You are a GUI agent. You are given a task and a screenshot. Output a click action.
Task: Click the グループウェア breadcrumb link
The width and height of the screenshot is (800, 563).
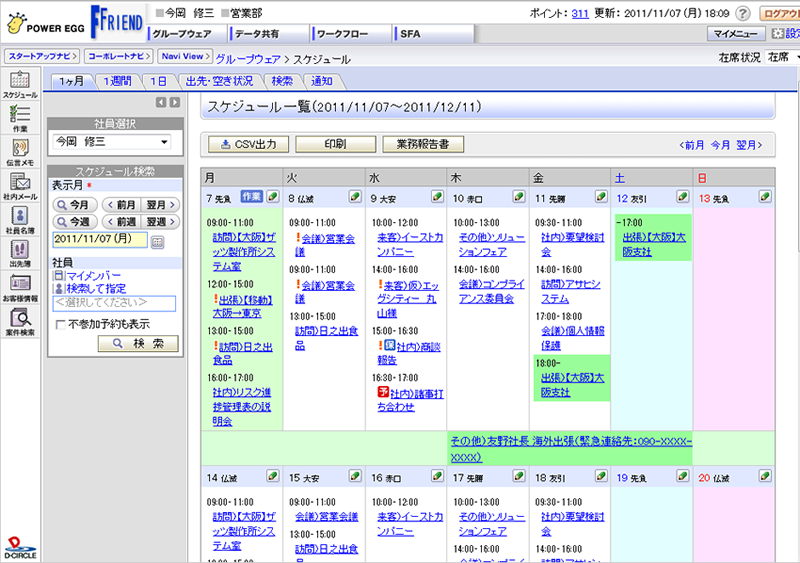[x=248, y=59]
